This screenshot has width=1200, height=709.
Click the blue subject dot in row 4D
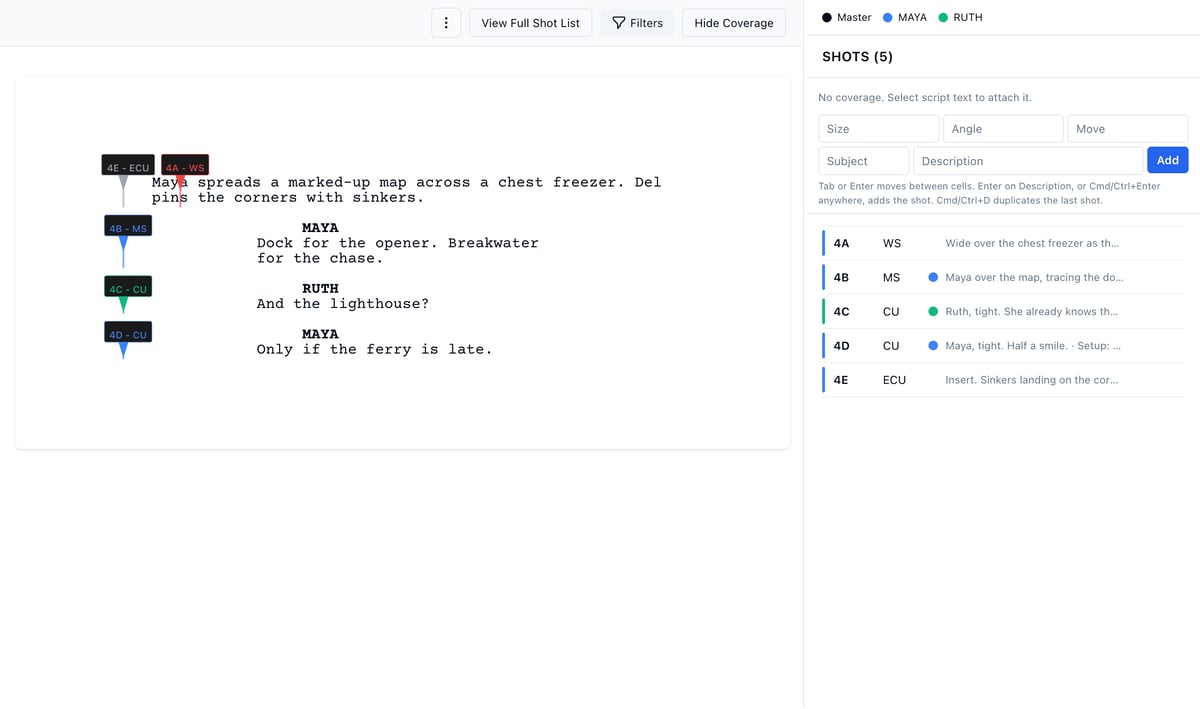click(933, 346)
